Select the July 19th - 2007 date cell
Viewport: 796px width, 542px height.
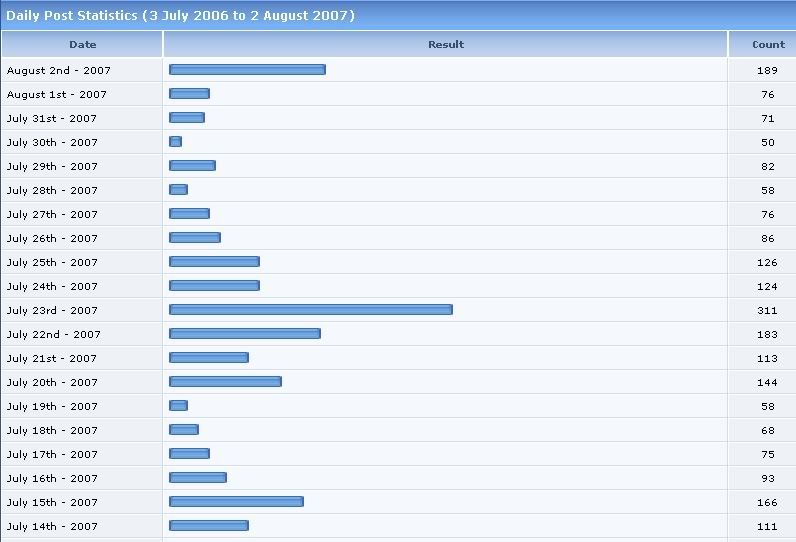53,407
